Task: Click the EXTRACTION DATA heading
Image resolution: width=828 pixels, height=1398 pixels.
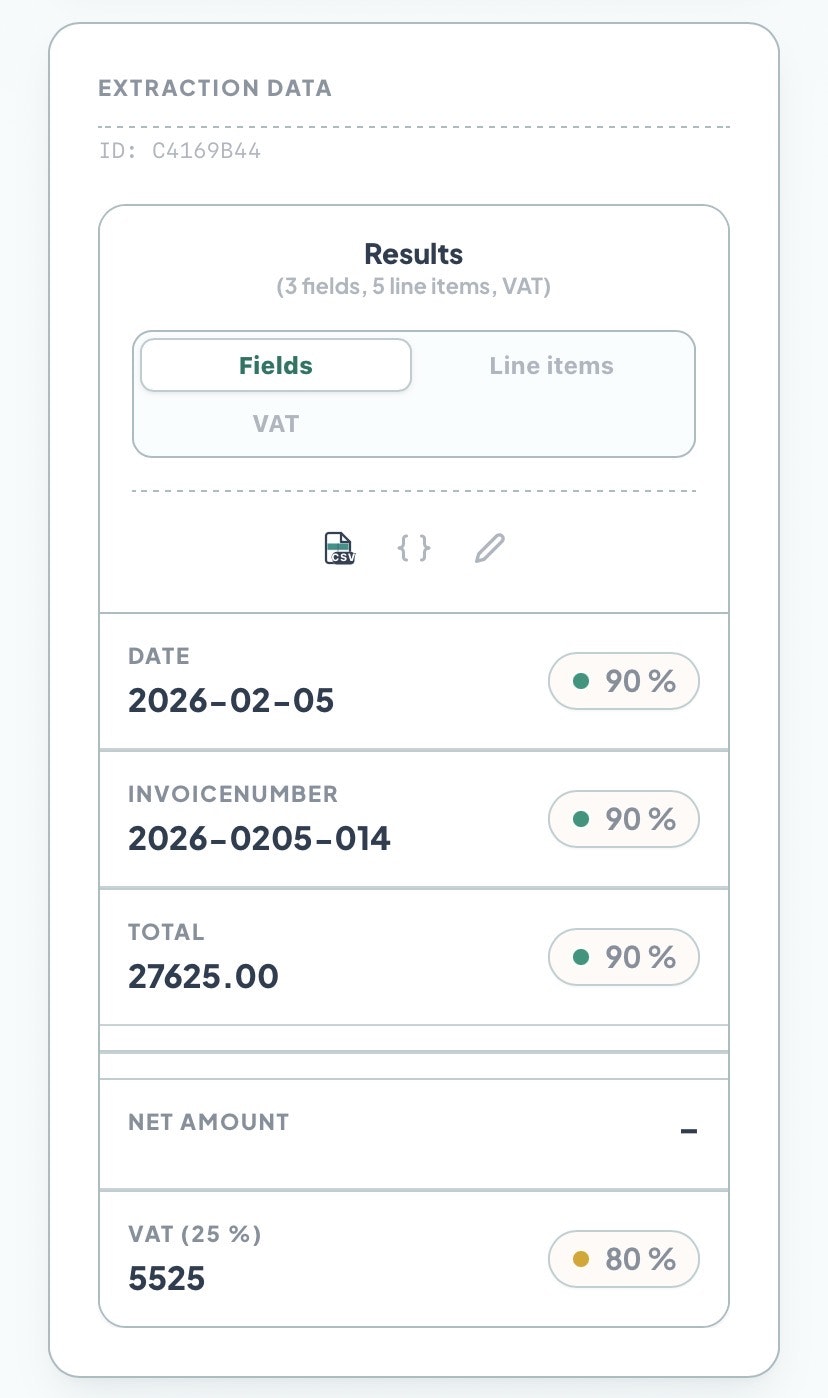Action: tap(216, 88)
